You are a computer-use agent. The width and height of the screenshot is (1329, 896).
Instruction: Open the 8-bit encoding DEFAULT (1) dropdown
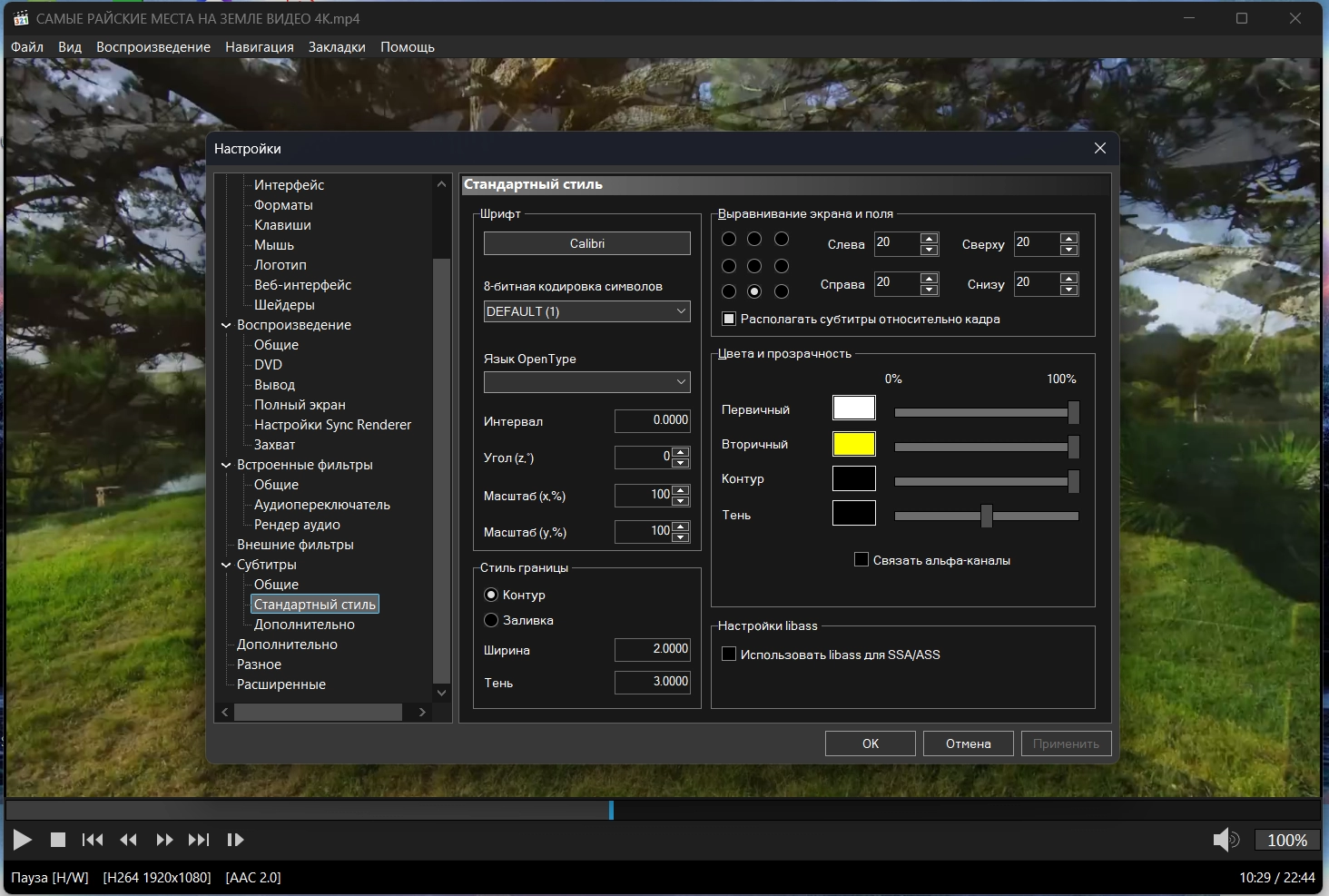coord(586,311)
